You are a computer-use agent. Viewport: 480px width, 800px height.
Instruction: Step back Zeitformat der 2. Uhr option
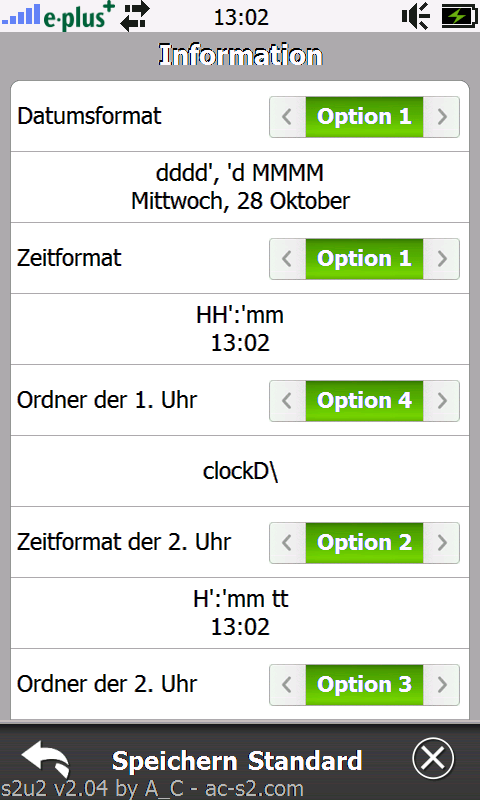[x=287, y=542]
